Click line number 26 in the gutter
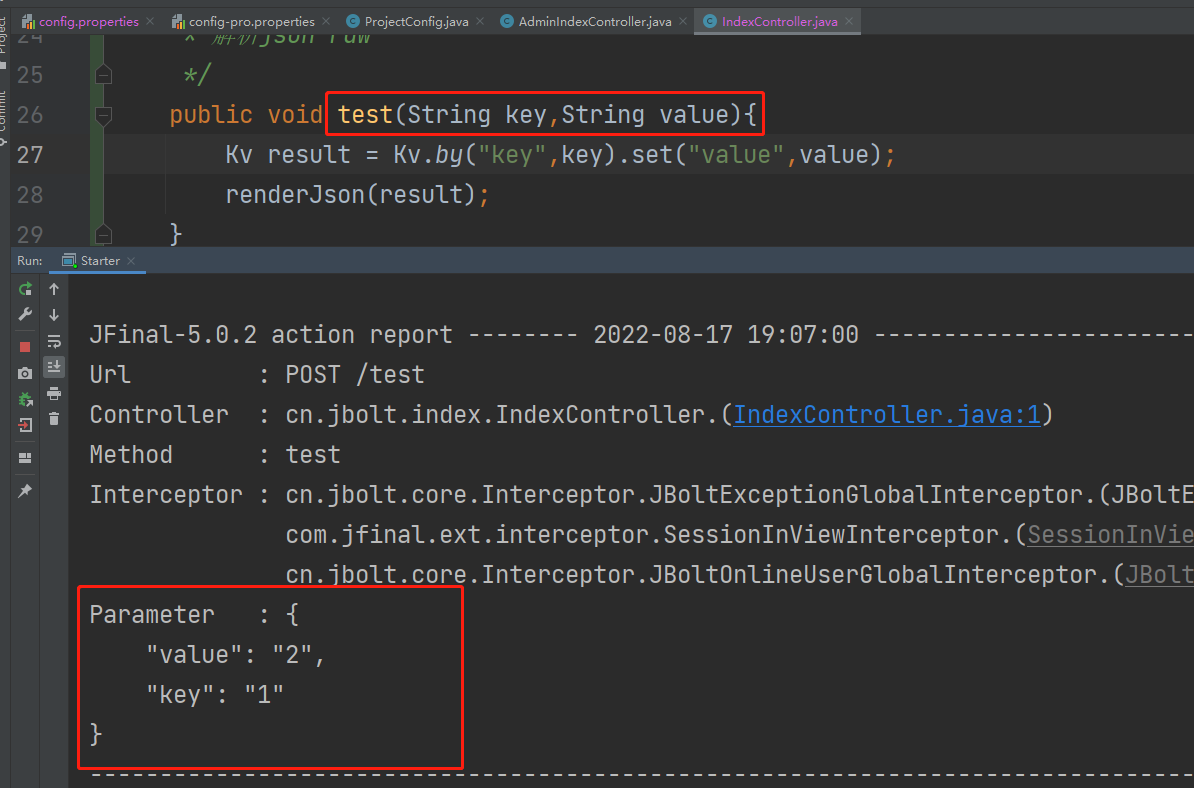 point(30,115)
